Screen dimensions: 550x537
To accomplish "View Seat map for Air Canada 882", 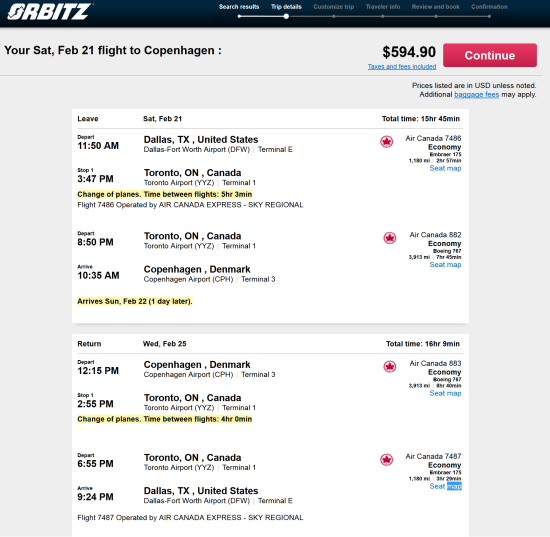I will tap(445, 264).
